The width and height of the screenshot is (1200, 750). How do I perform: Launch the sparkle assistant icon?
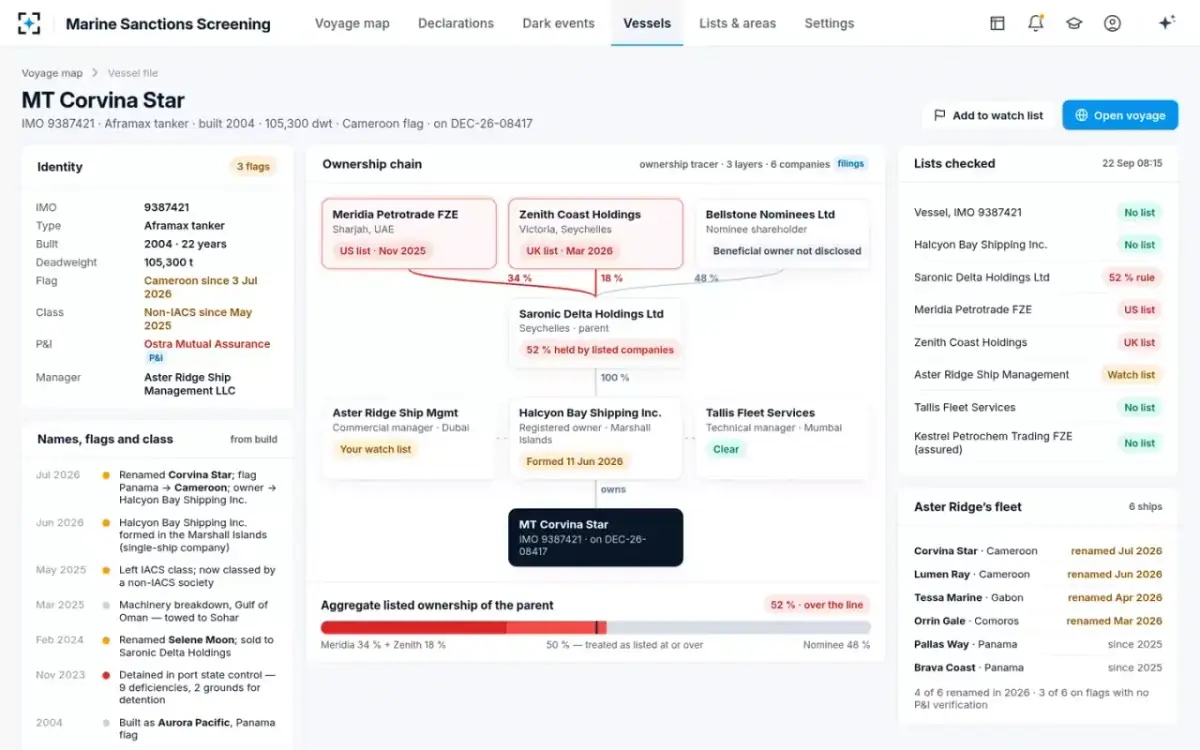click(1166, 23)
